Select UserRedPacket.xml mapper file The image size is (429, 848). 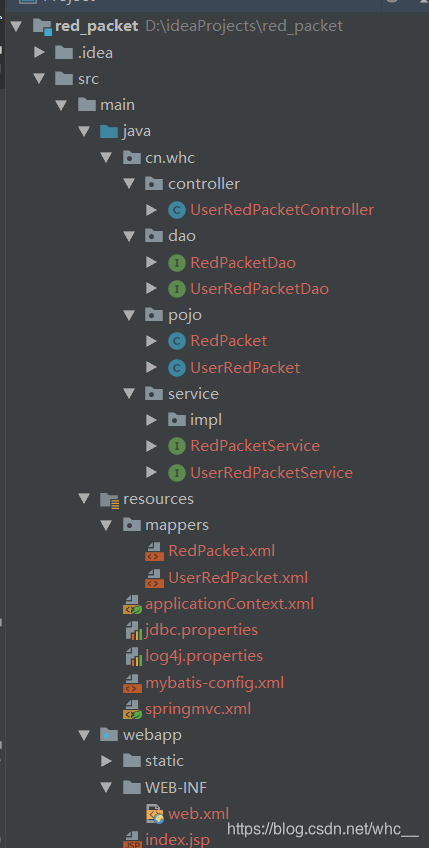pos(238,578)
